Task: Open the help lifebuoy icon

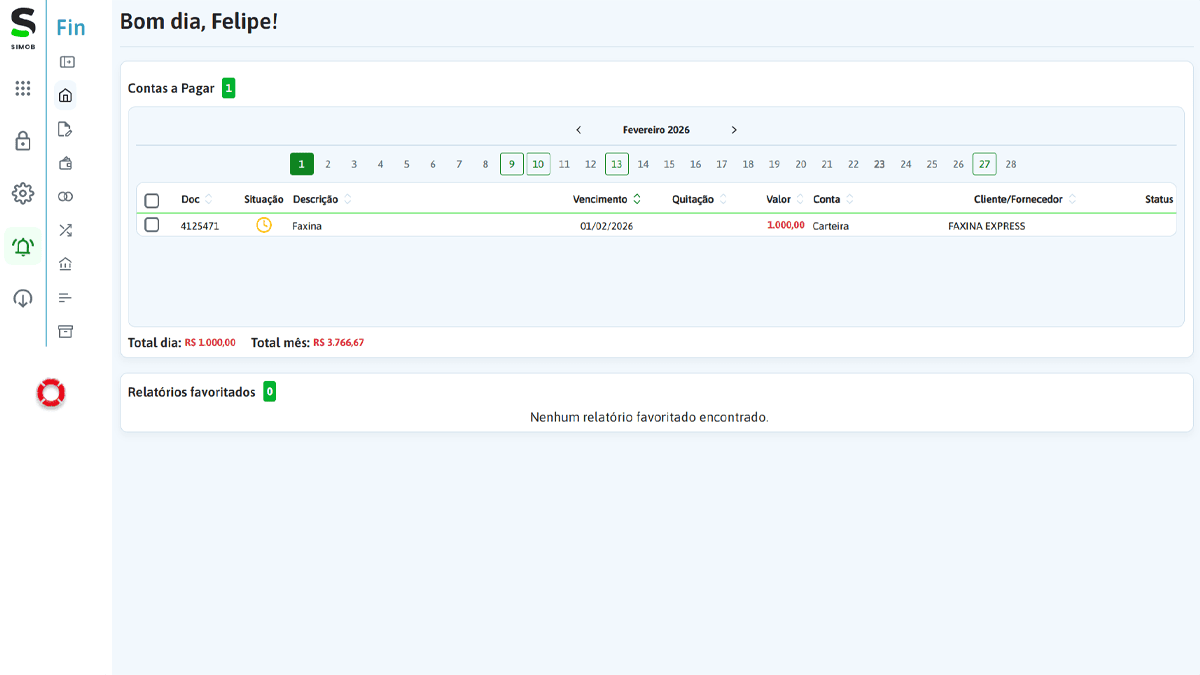Action: [x=50, y=393]
